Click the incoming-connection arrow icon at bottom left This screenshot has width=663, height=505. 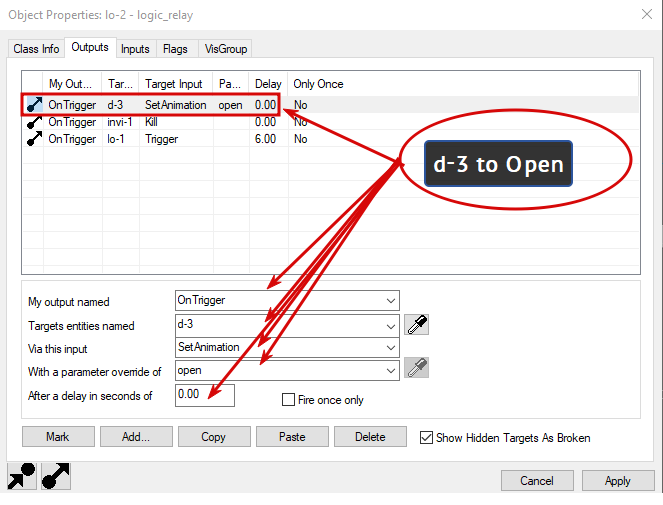22,476
